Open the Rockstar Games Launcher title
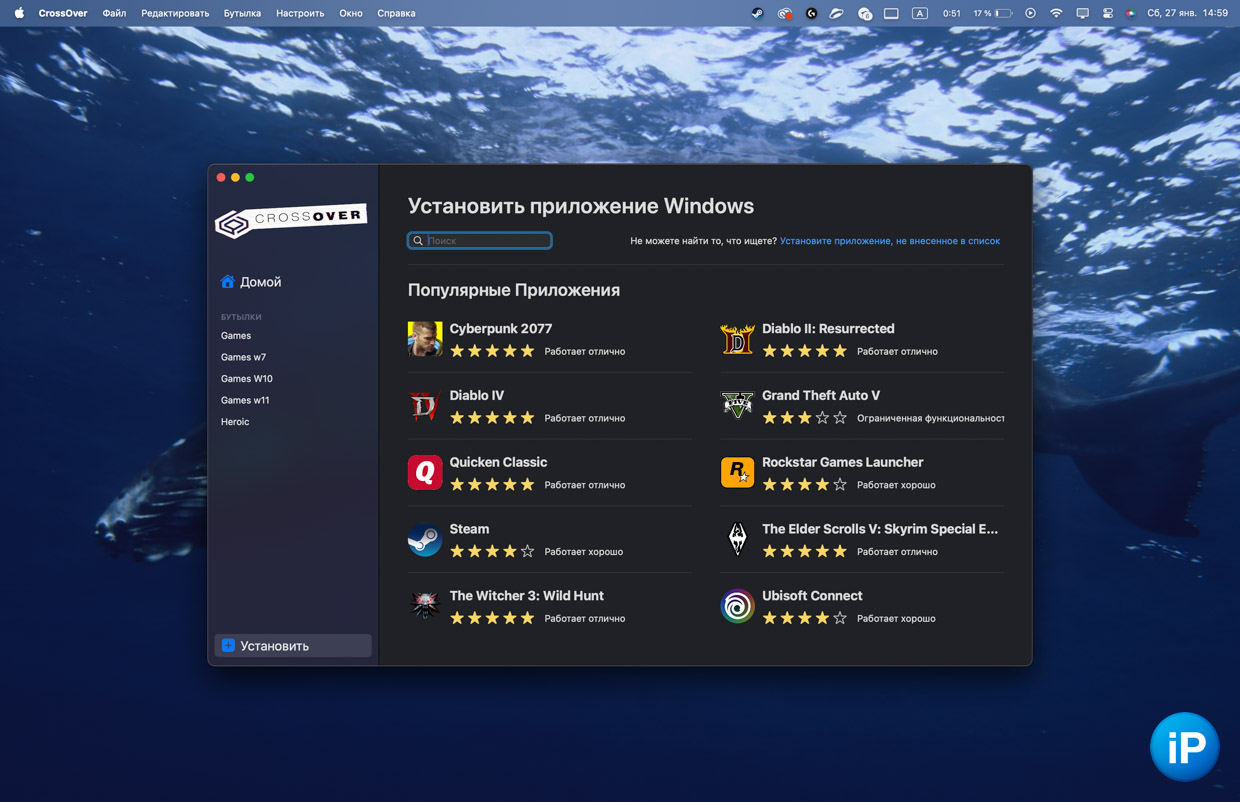The height and width of the screenshot is (802, 1240). click(x=843, y=462)
